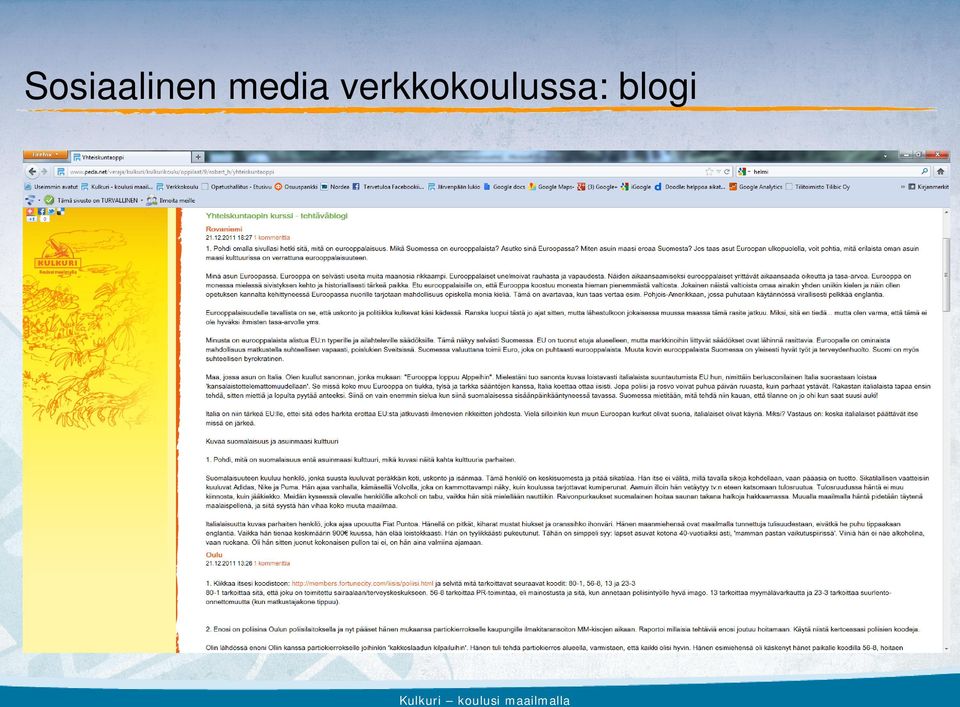The image size is (960, 707).
Task: Open the Opetushallitus - Etusivu bookmark
Action: pyautogui.click(x=236, y=187)
